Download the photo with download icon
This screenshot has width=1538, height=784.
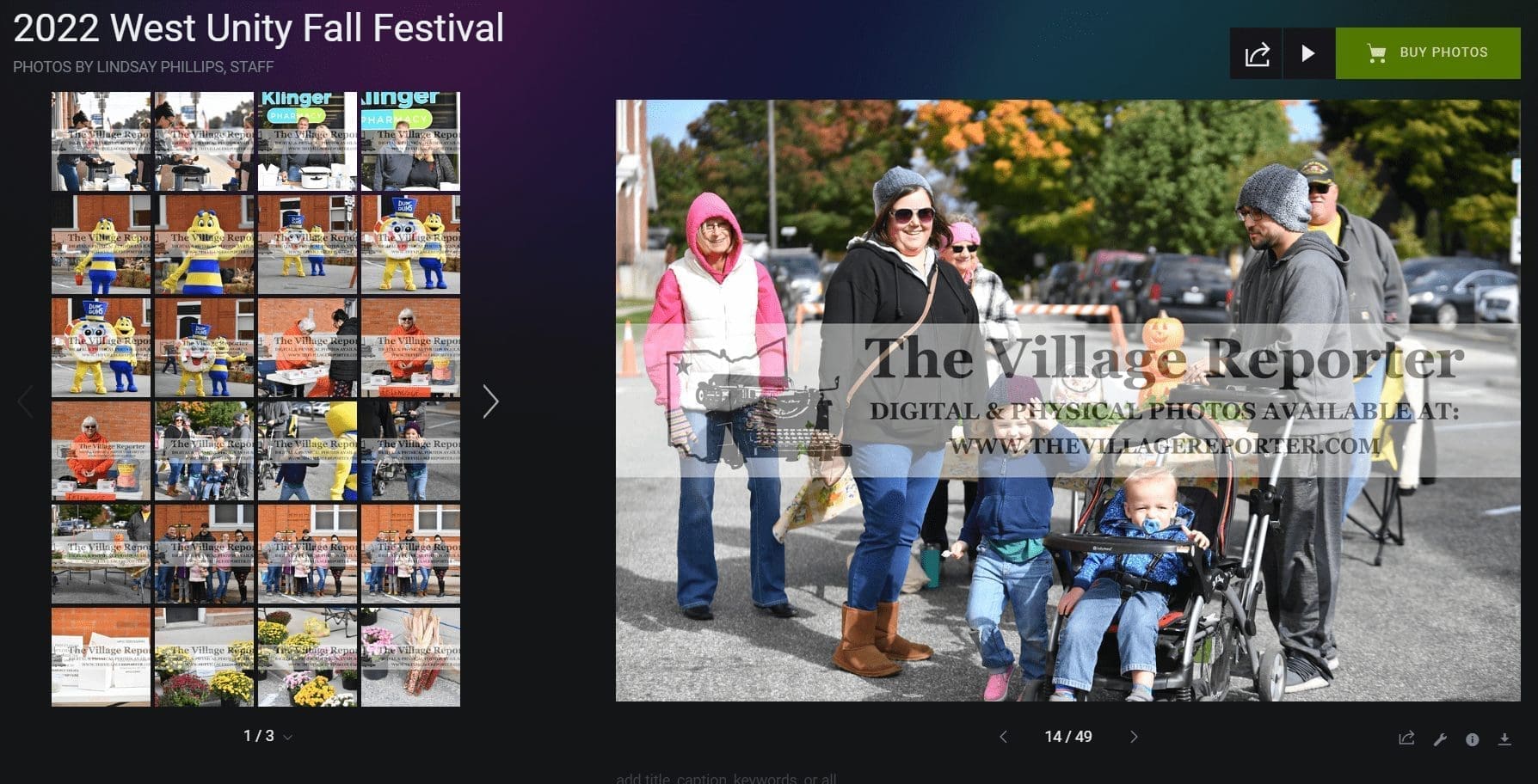1504,739
